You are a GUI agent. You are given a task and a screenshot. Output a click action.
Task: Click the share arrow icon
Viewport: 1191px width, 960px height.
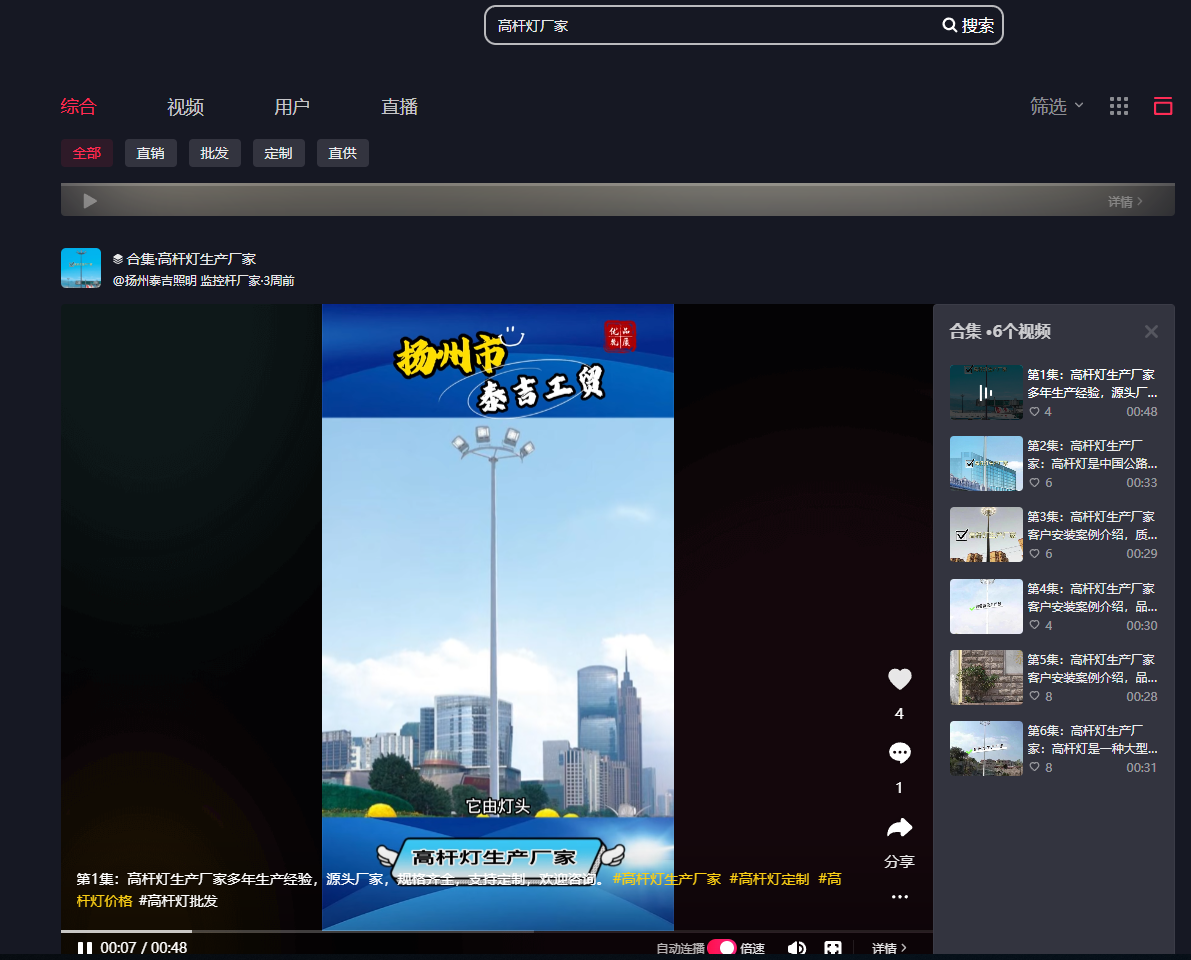coord(899,828)
